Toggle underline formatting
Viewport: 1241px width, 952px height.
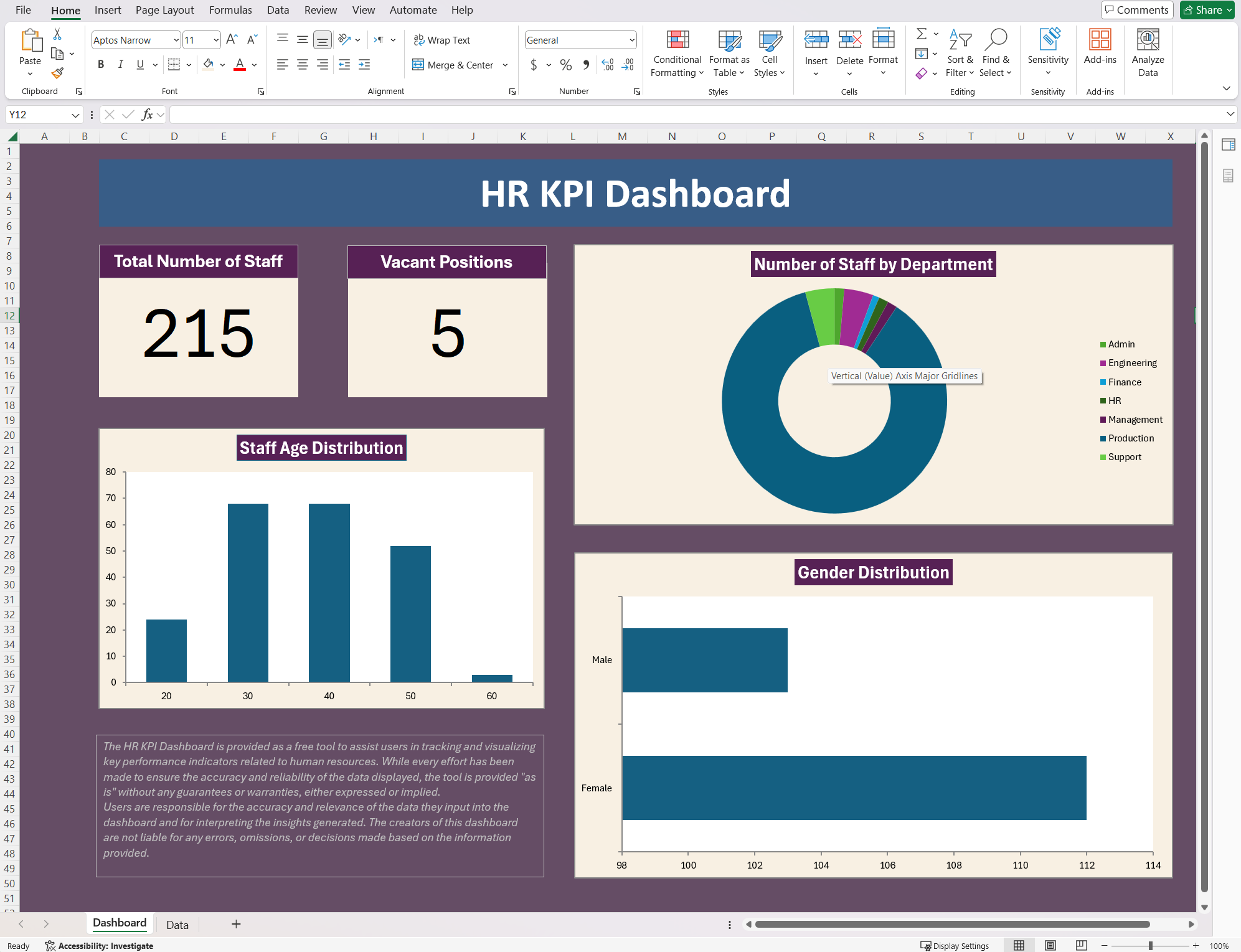139,64
